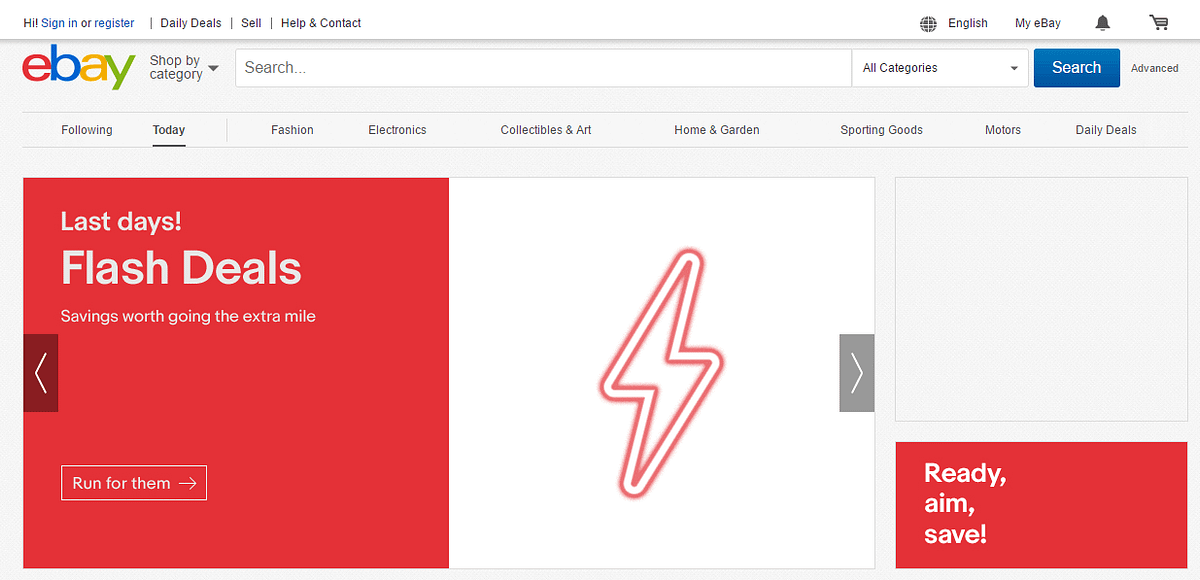Image resolution: width=1200 pixels, height=580 pixels.
Task: Open Help & Contact
Action: (320, 22)
